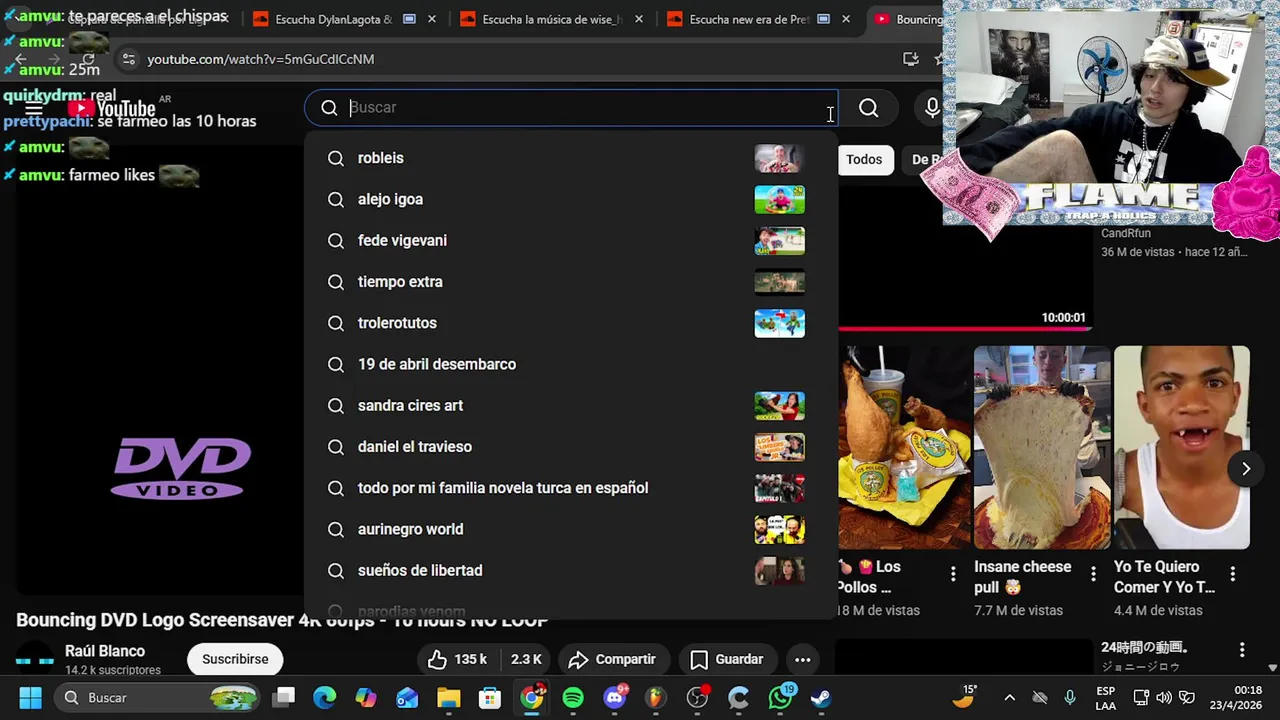1280x720 pixels.
Task: Open options menu for Insane cheese pull
Action: point(1093,574)
